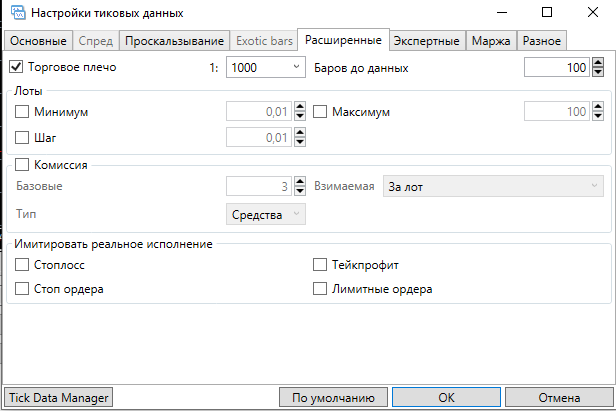The image size is (616, 411).
Task: Open the Разное tab
Action: (x=542, y=41)
